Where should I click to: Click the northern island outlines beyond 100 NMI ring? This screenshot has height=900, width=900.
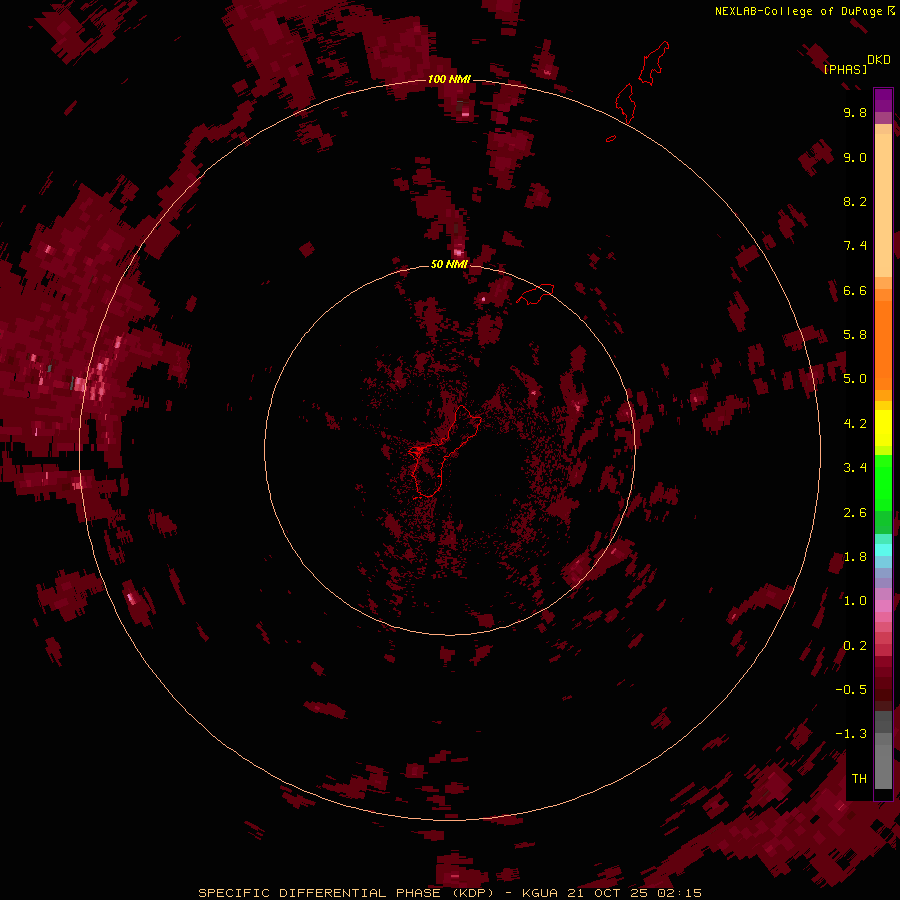[641, 83]
